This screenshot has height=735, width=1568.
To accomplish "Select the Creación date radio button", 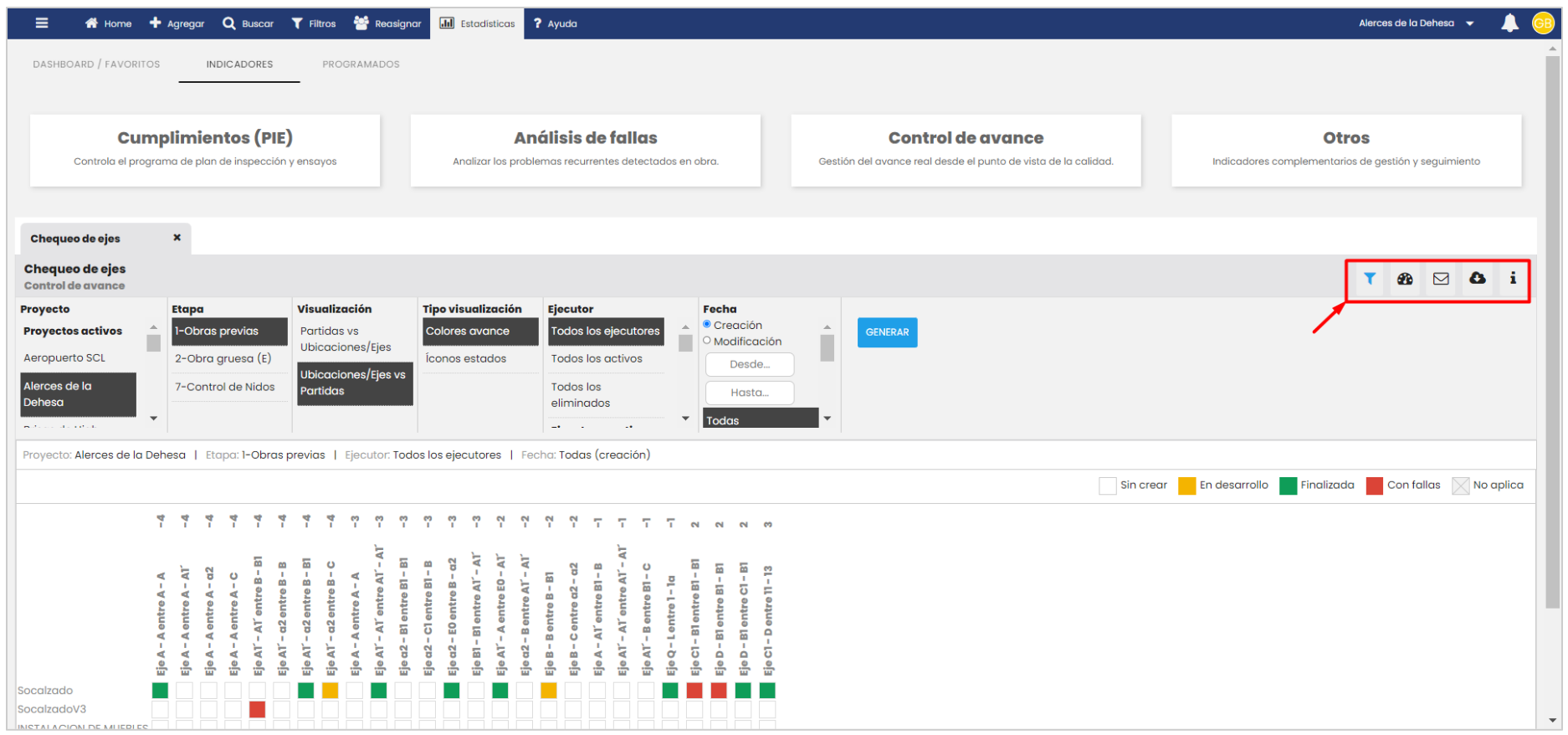I will [x=707, y=325].
